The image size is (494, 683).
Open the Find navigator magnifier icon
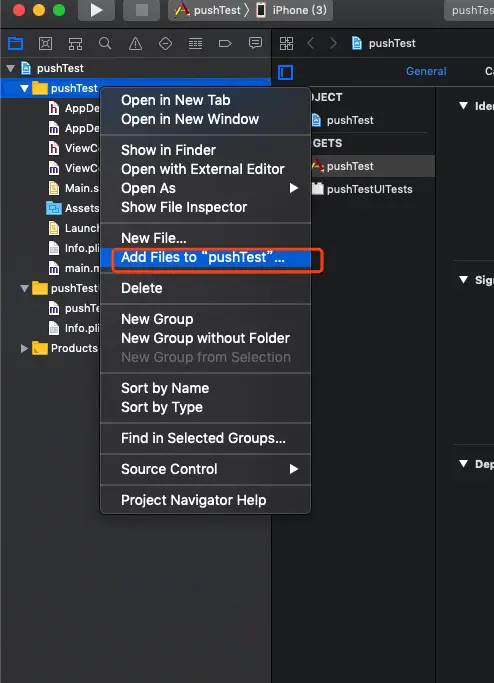(x=105, y=43)
